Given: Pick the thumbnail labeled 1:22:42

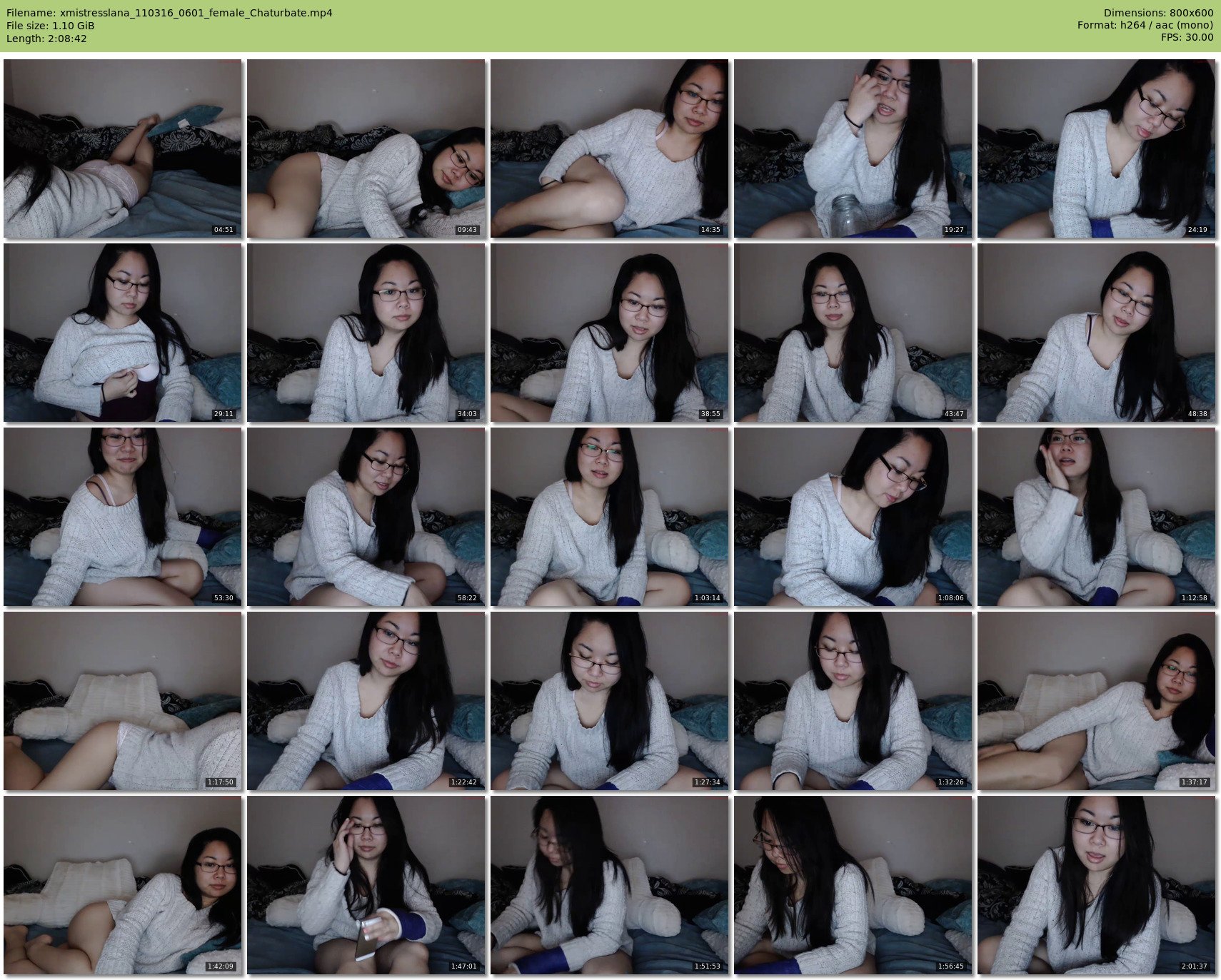Looking at the screenshot, I should 366,701.
